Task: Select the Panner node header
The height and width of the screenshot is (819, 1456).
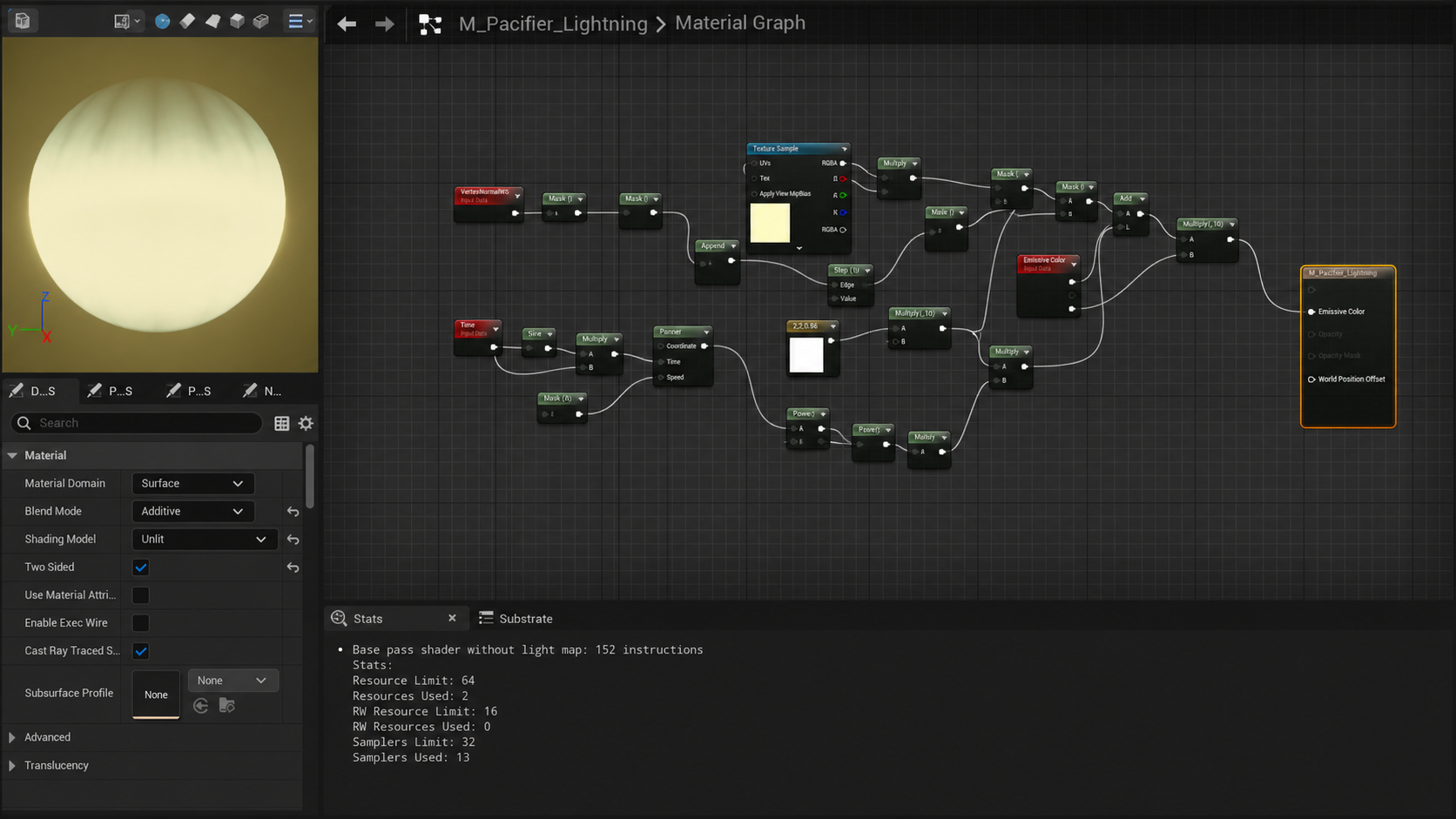Action: point(683,332)
